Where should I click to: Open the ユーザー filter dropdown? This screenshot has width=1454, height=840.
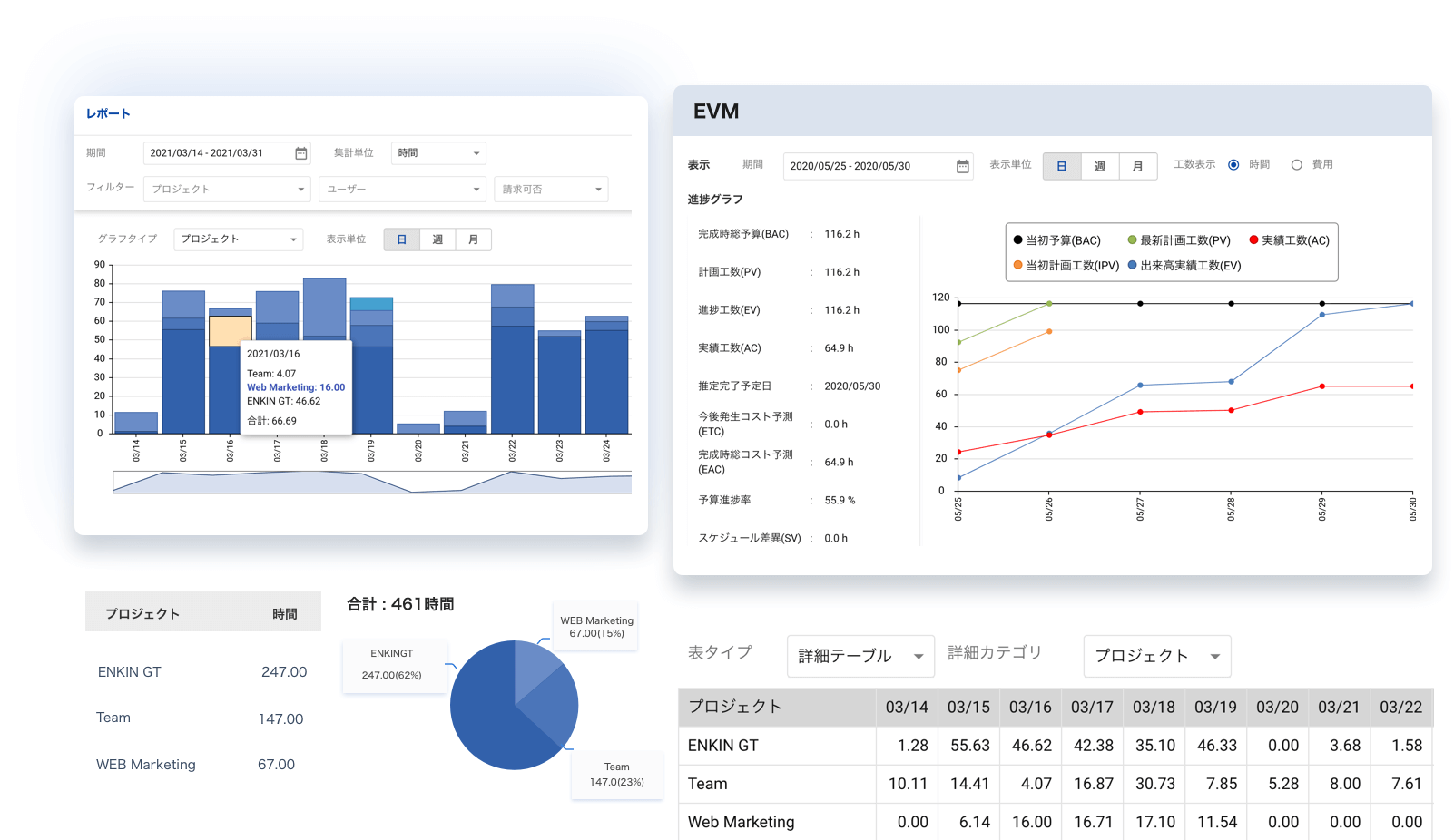(x=403, y=190)
